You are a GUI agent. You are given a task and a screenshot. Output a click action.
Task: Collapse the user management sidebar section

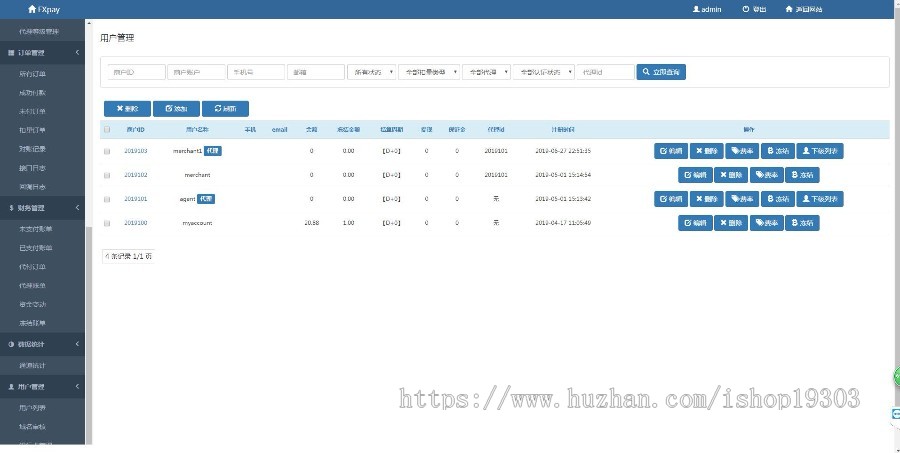(x=42, y=387)
